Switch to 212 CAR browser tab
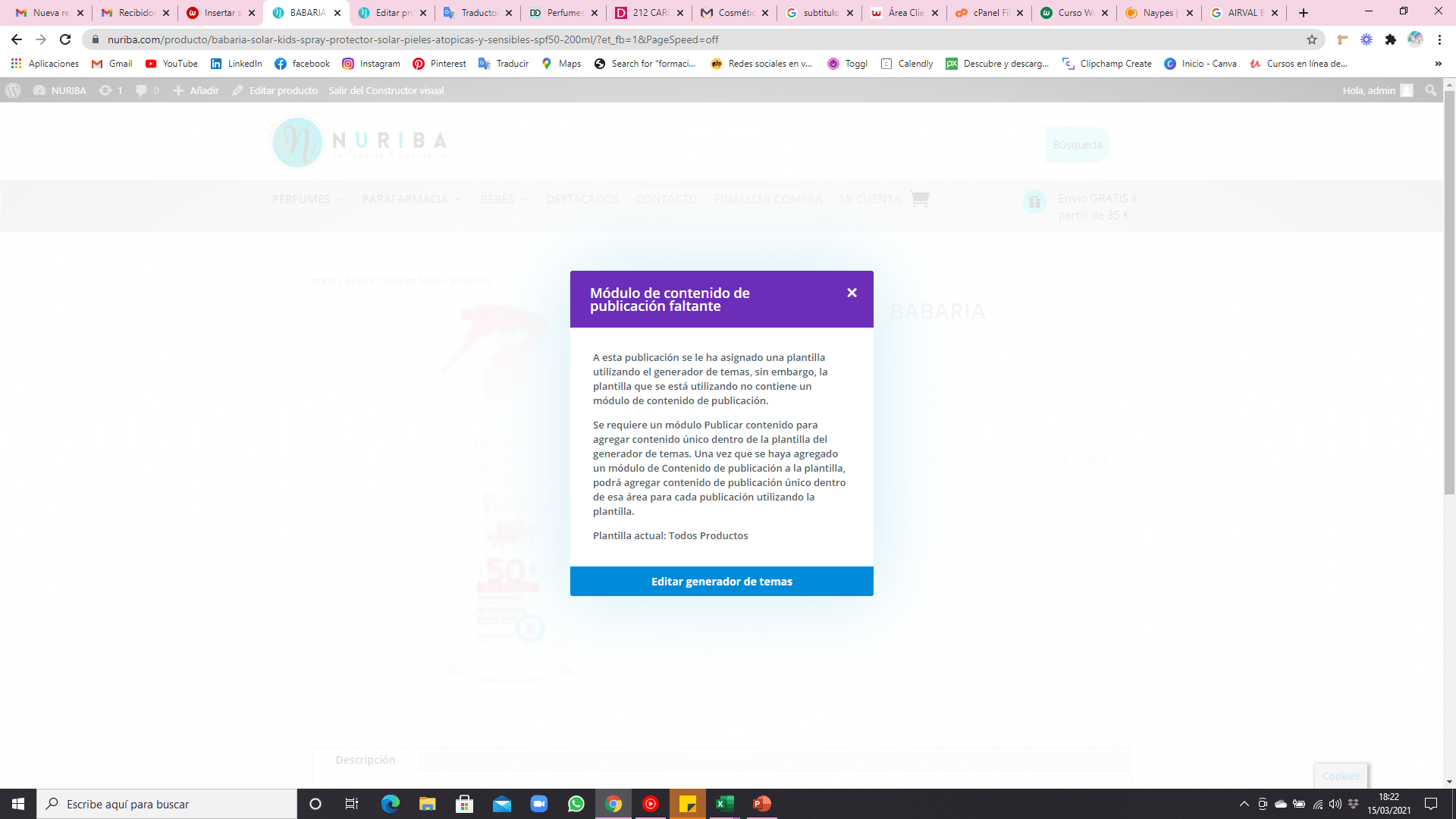The height and width of the screenshot is (819, 1456). pyautogui.click(x=650, y=13)
